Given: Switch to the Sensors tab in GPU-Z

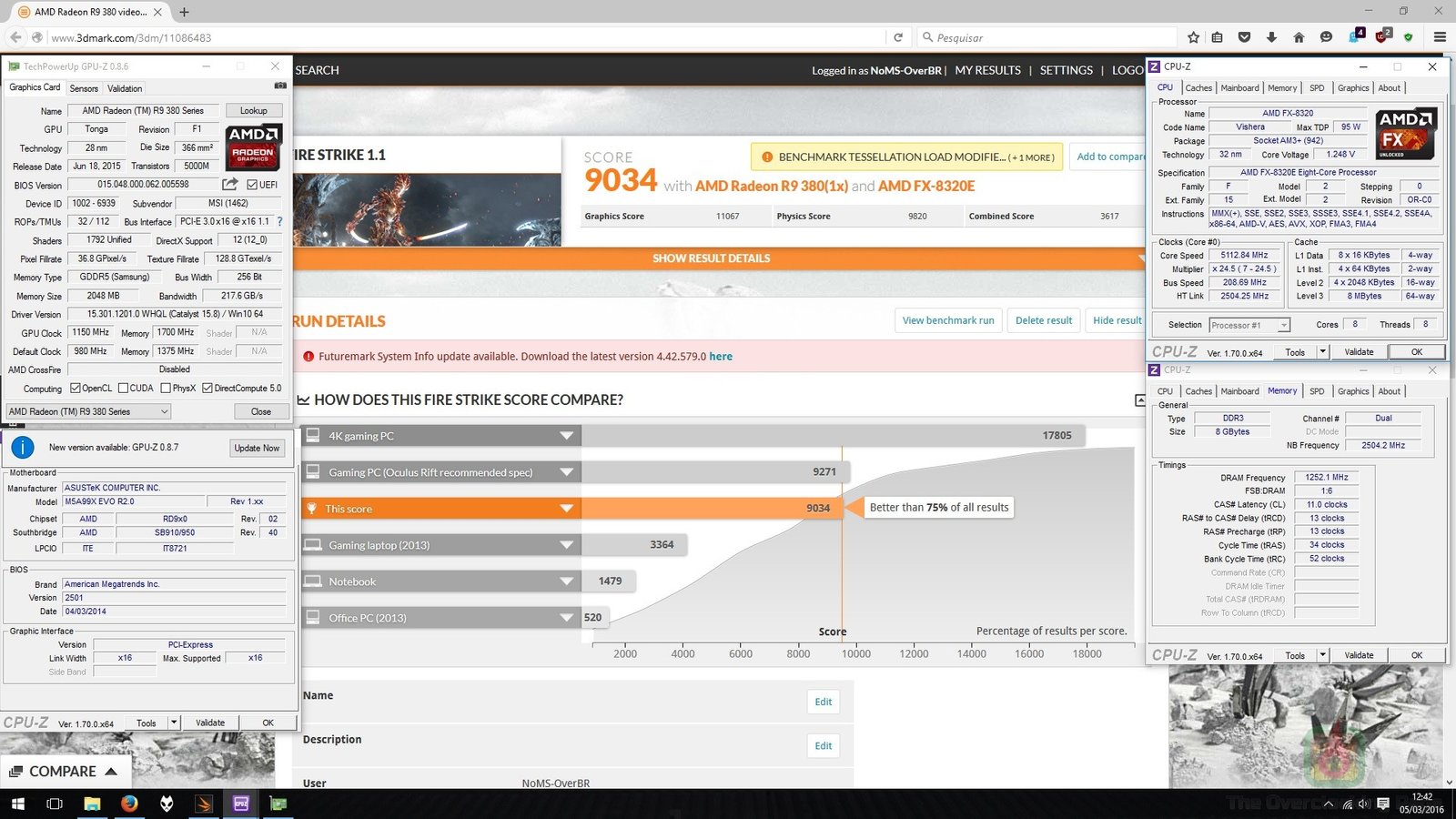Looking at the screenshot, I should click(84, 88).
